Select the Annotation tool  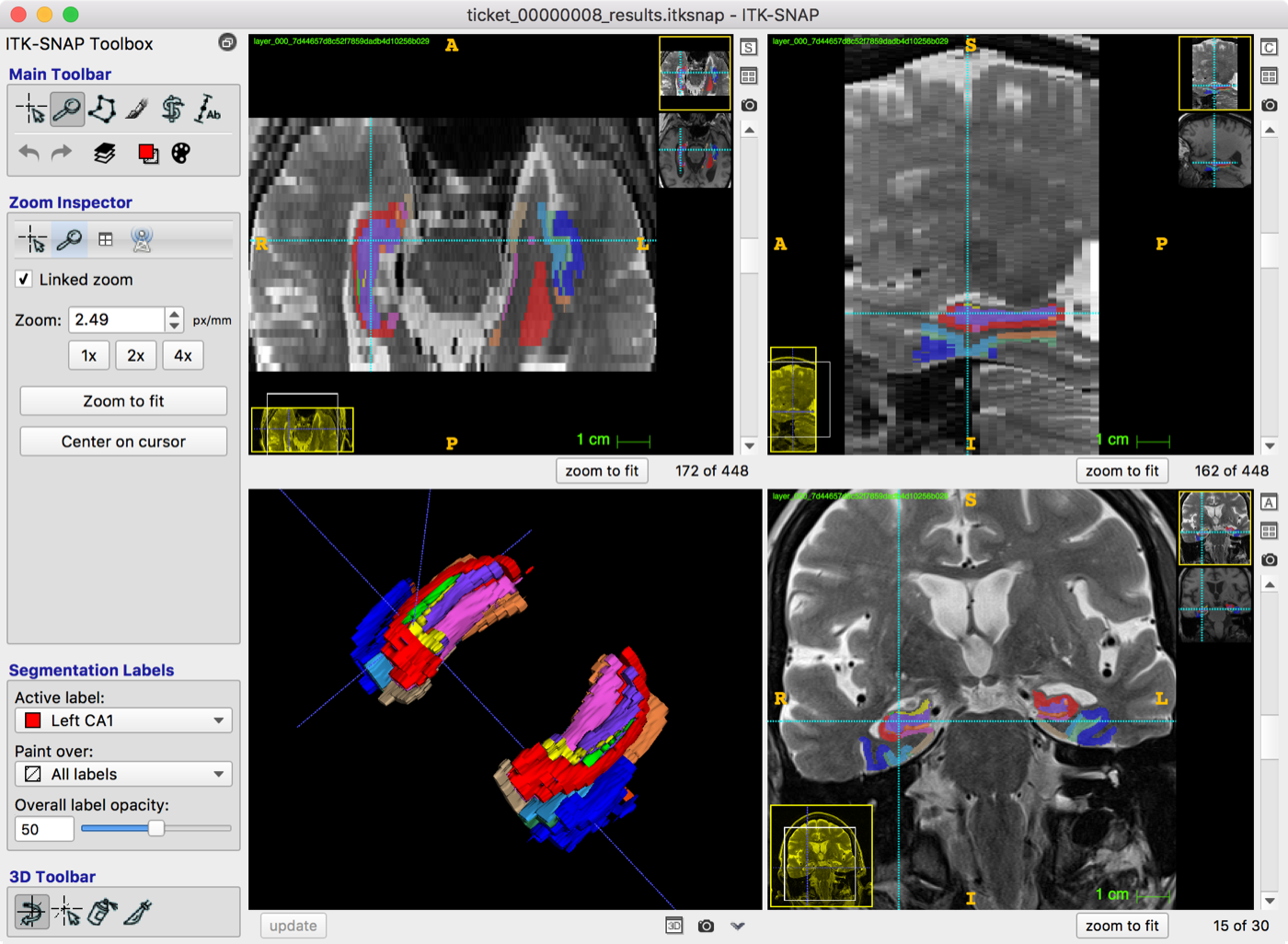pos(208,109)
